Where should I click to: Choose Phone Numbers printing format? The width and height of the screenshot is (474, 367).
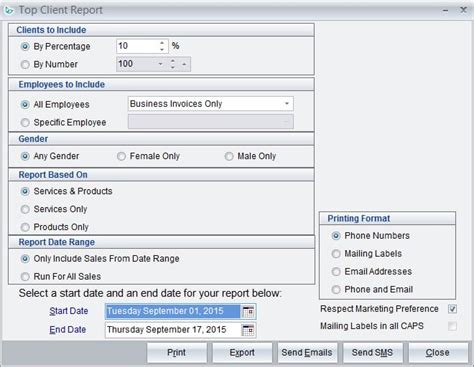click(336, 236)
